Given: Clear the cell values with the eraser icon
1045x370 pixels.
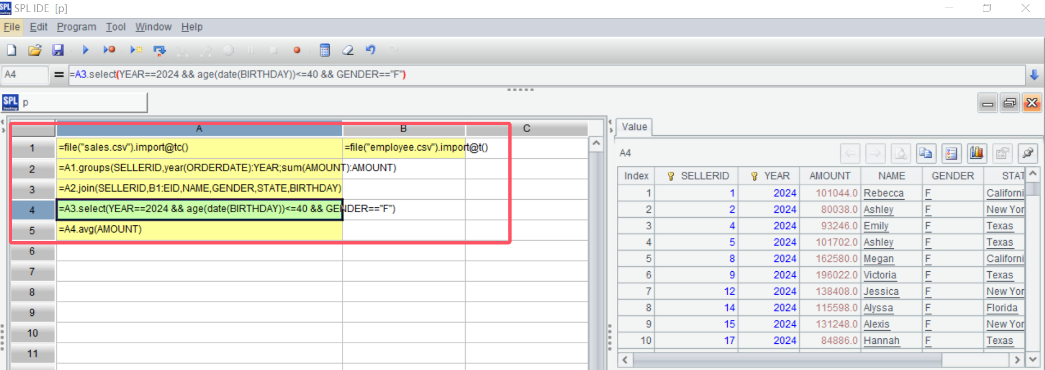Looking at the screenshot, I should (347, 50).
